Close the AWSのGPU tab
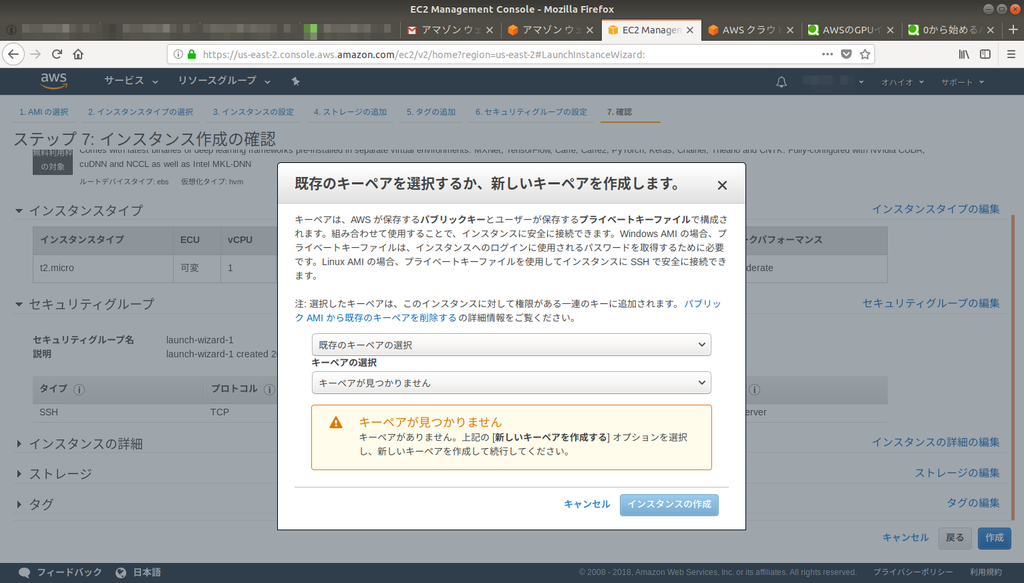 click(890, 30)
